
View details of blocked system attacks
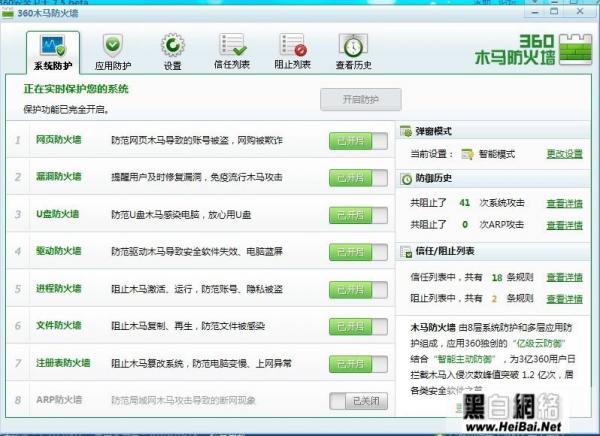click(564, 202)
